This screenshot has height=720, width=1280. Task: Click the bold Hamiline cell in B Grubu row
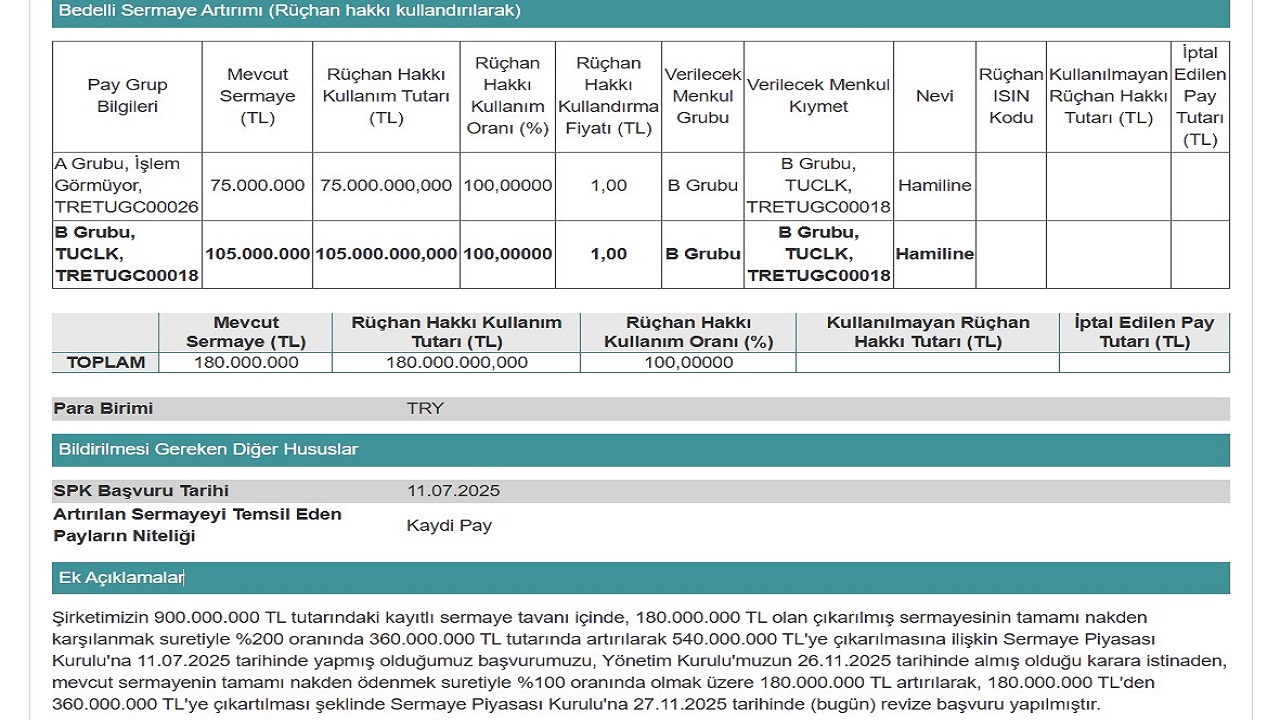click(x=934, y=254)
